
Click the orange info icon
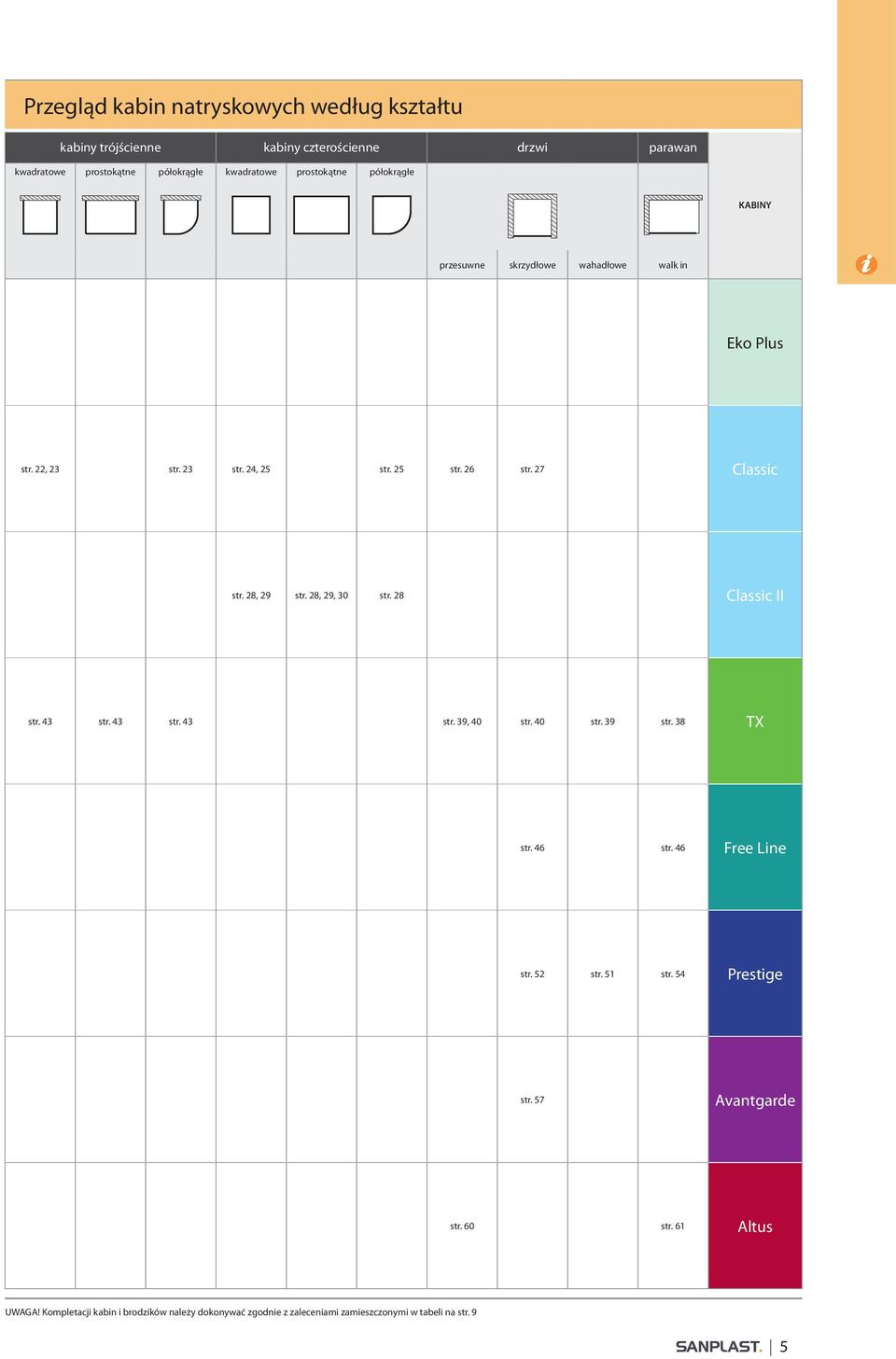(866, 264)
